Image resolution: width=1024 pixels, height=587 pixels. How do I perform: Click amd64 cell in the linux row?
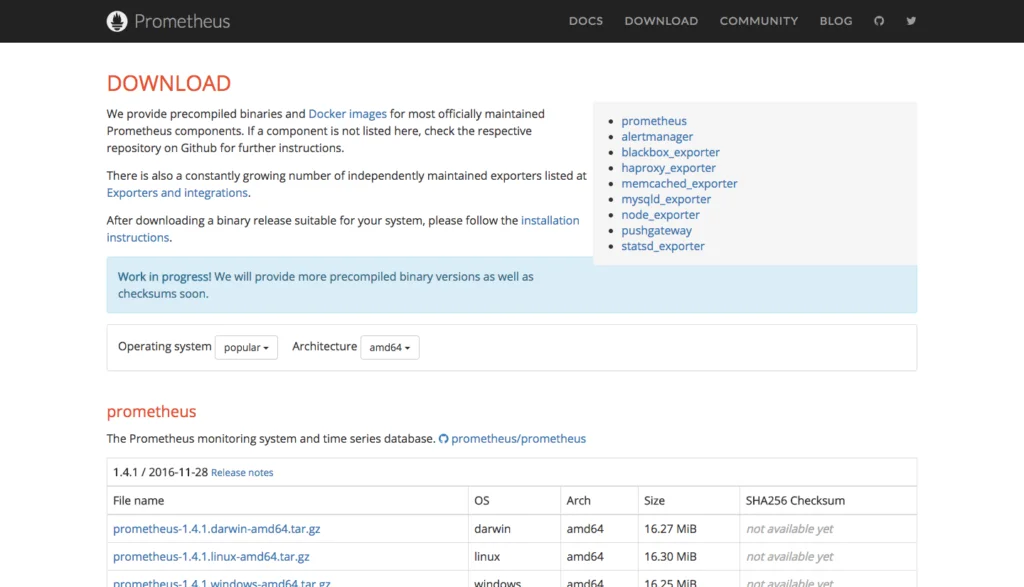point(584,557)
